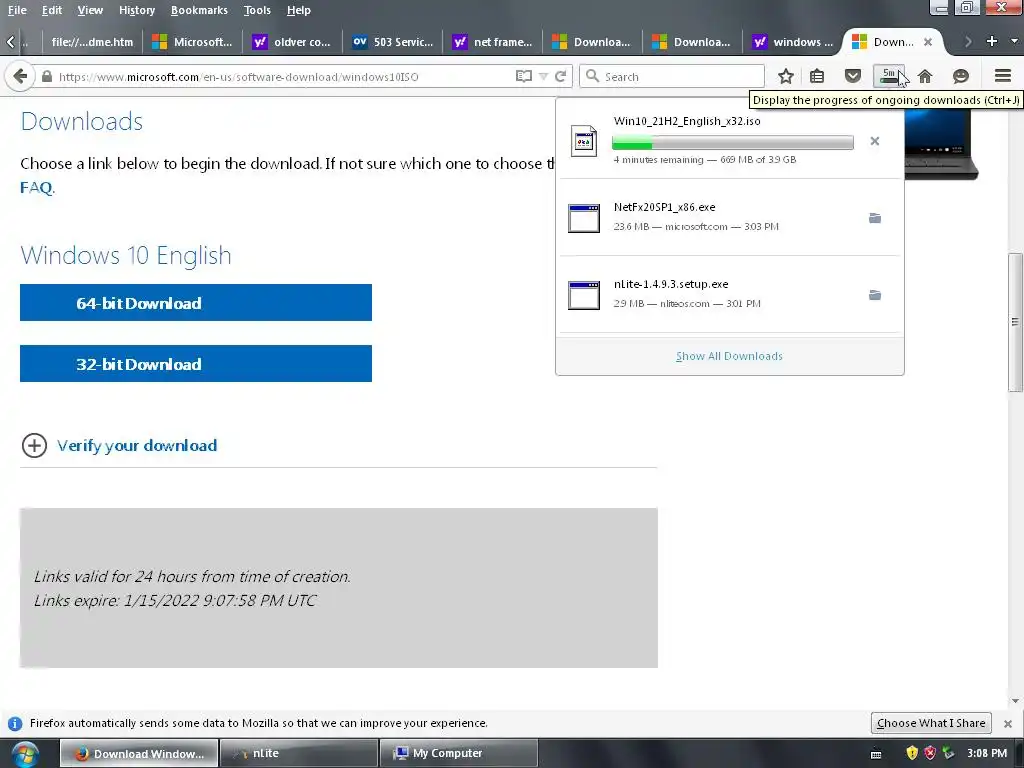Click the information icon in notification bar
The width and height of the screenshot is (1024, 768).
[15, 724]
